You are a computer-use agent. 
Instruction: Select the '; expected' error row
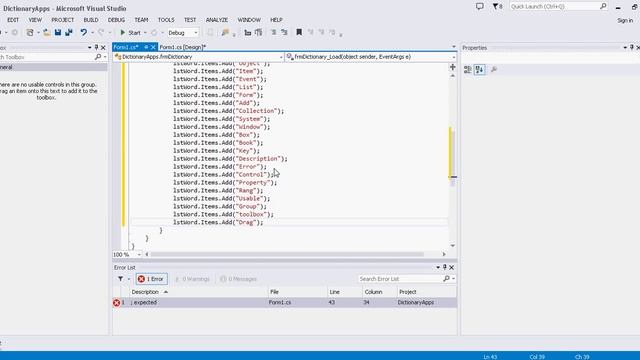(x=284, y=302)
